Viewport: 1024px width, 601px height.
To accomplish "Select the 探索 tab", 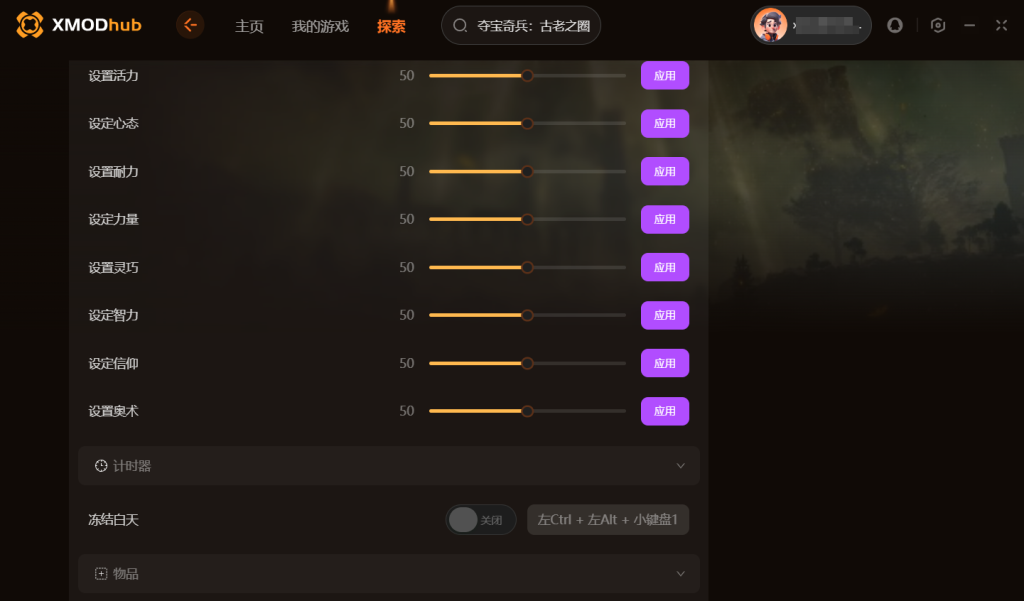I will pos(391,26).
